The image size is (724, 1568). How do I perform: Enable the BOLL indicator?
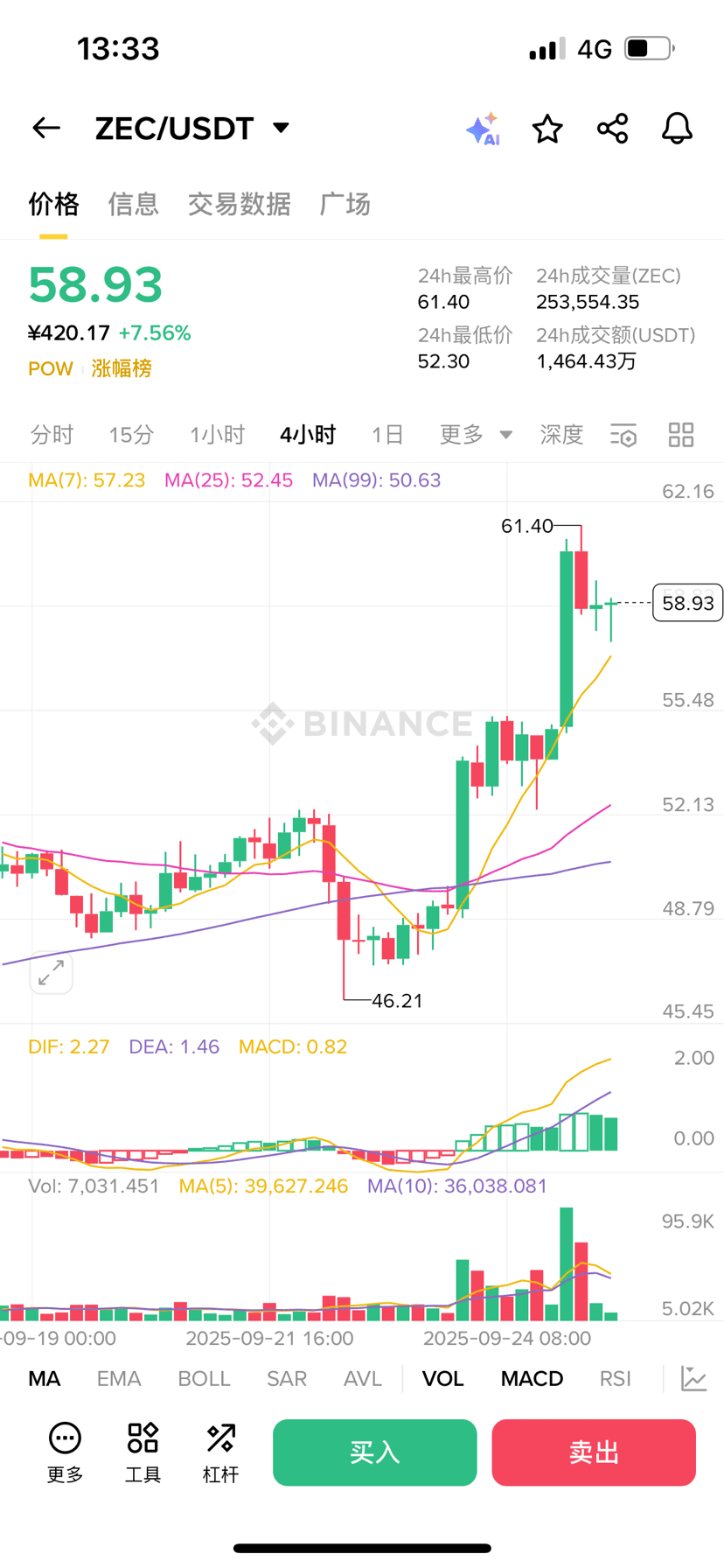click(204, 1379)
